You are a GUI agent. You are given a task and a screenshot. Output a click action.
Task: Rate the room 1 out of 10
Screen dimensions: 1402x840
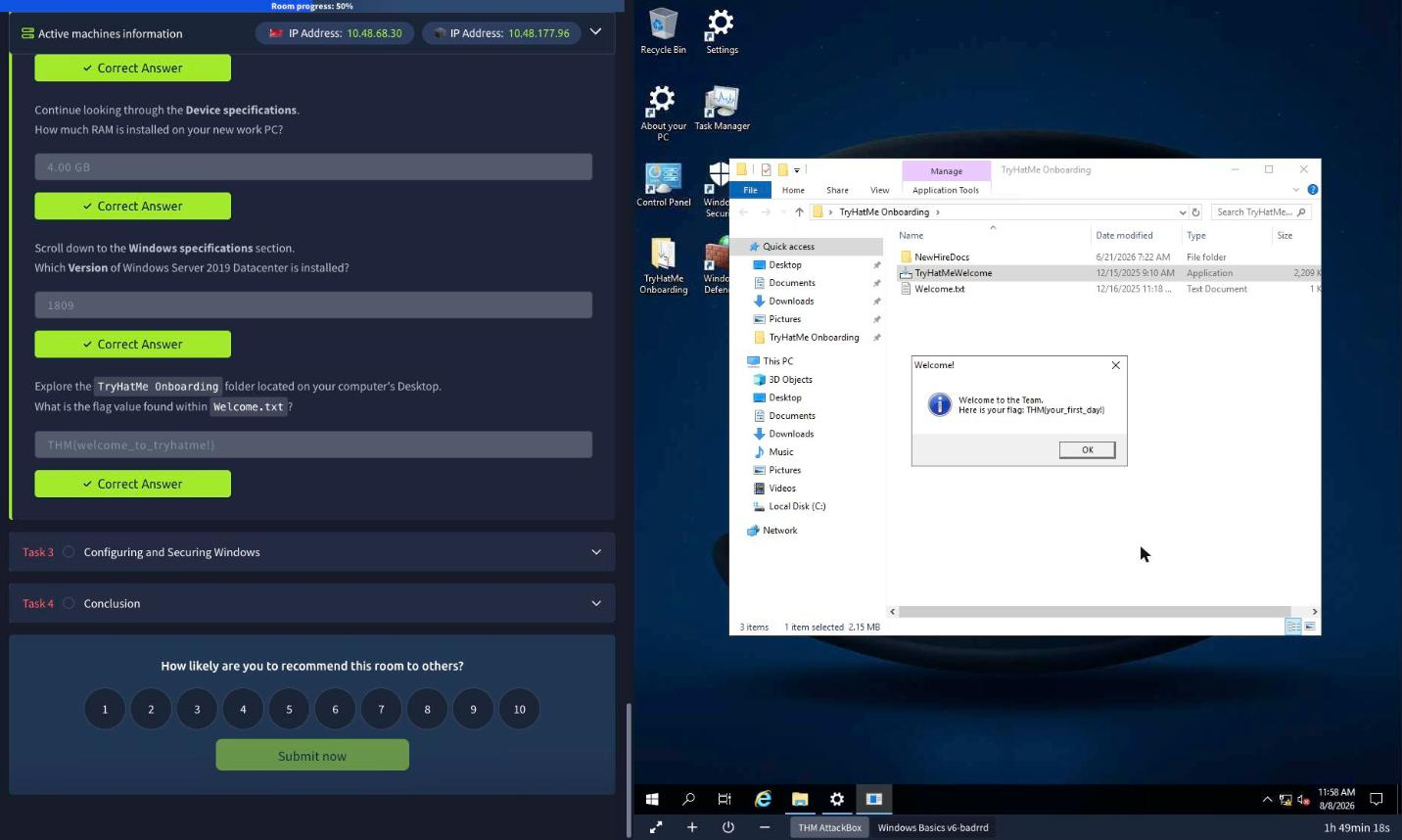click(x=105, y=709)
